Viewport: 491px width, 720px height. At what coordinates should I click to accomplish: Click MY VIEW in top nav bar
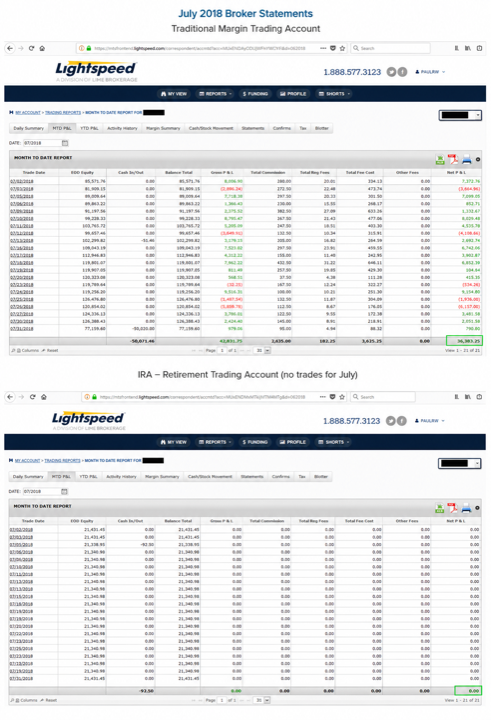pyautogui.click(x=174, y=94)
